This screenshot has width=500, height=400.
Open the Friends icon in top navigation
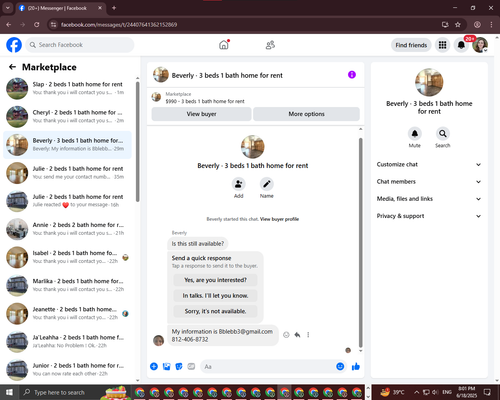(x=270, y=45)
